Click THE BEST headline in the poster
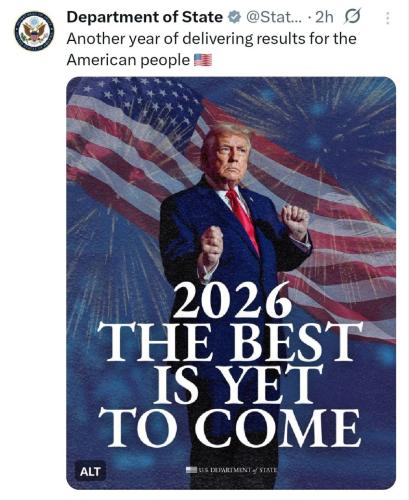This screenshot has width=409, height=500. point(230,341)
